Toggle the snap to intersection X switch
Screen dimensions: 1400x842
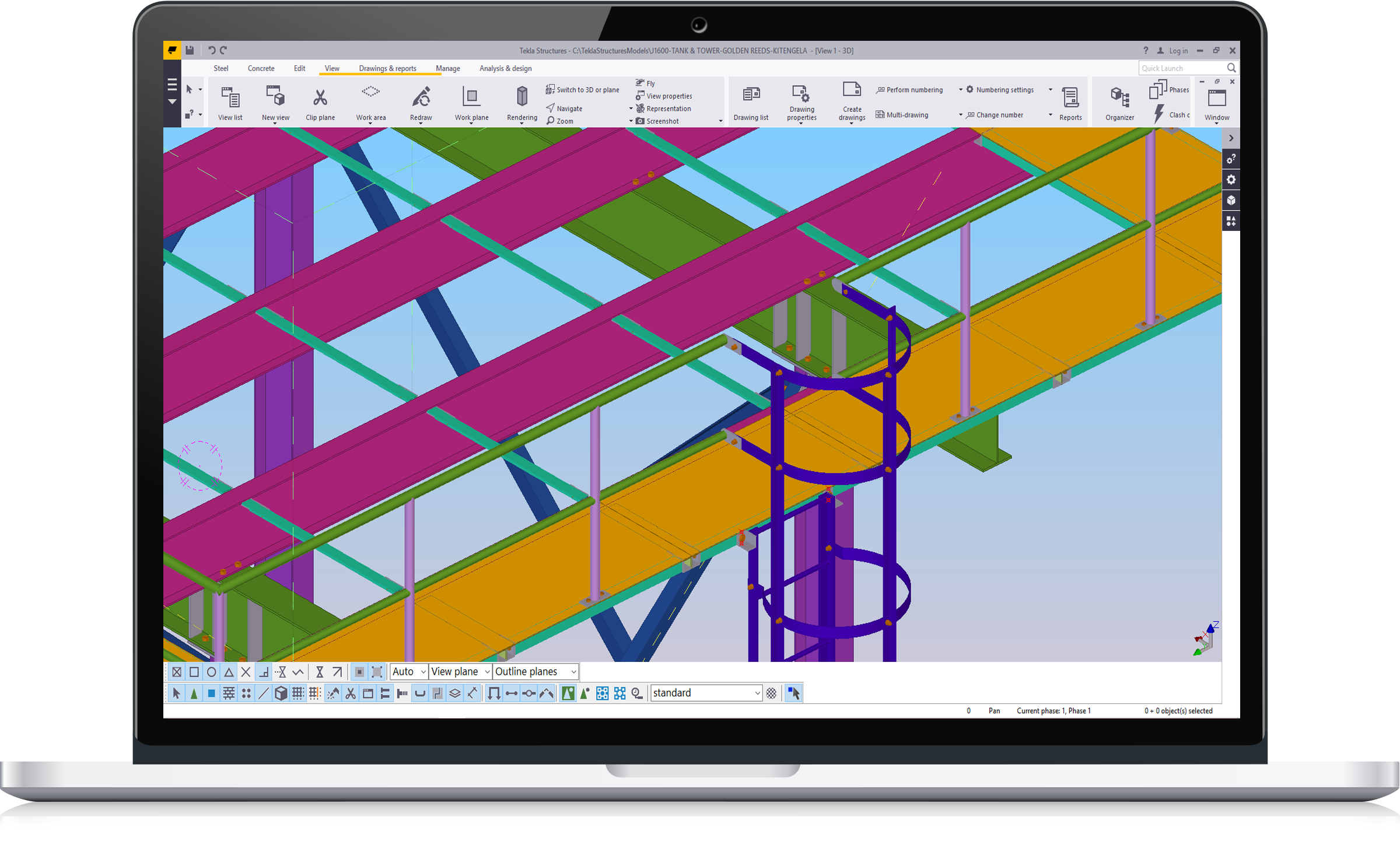[x=246, y=672]
